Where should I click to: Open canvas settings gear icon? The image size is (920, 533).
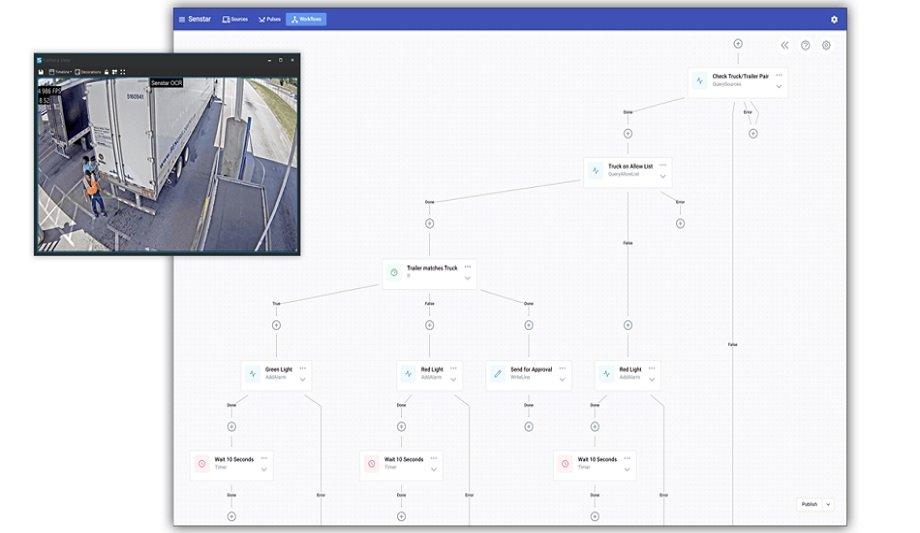pos(826,45)
